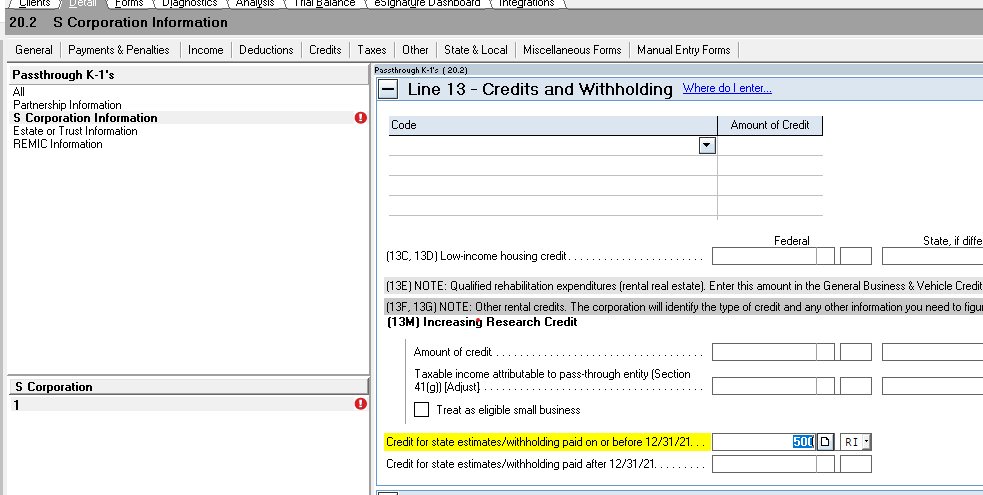Select S Corporation Information in the list
The width and height of the screenshot is (983, 495).
click(x=85, y=118)
